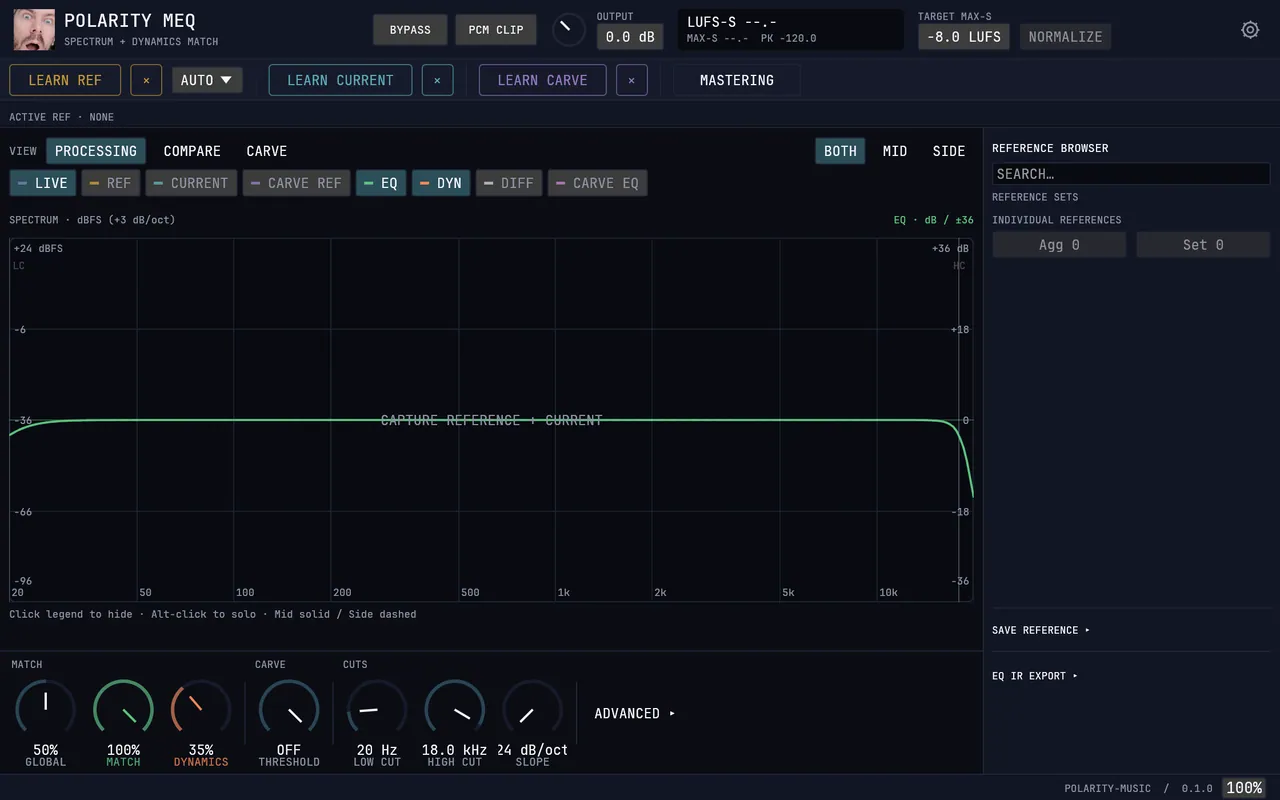
Task: Click the Carve Threshold knob
Action: click(x=289, y=710)
